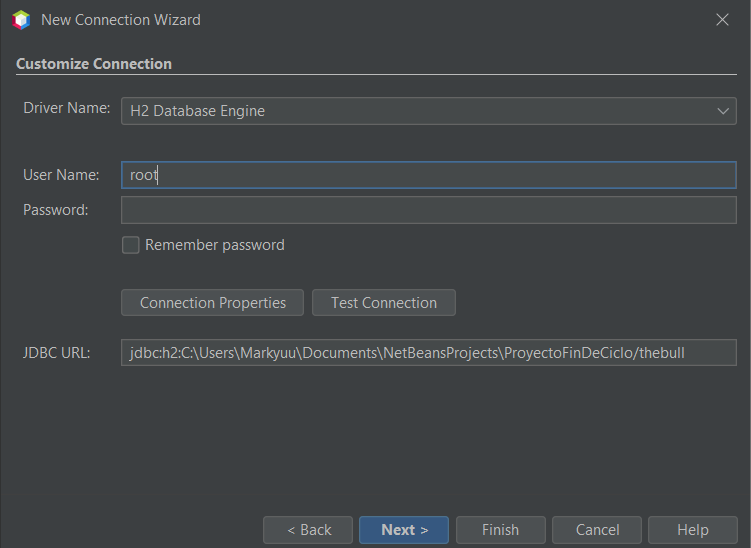Click the New Connection Wizard title text
The height and width of the screenshot is (548, 751).
121,20
